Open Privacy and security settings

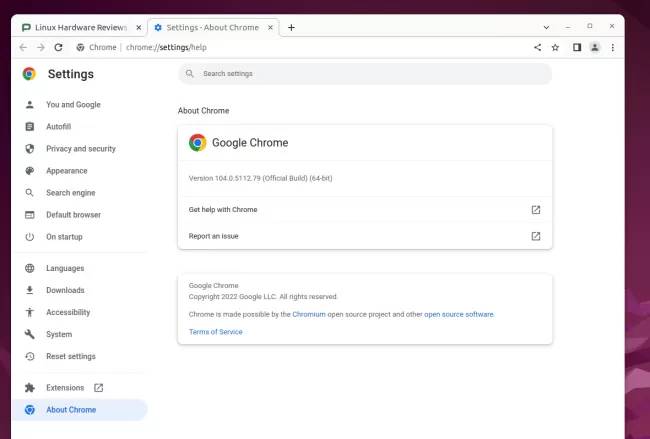click(x=80, y=149)
